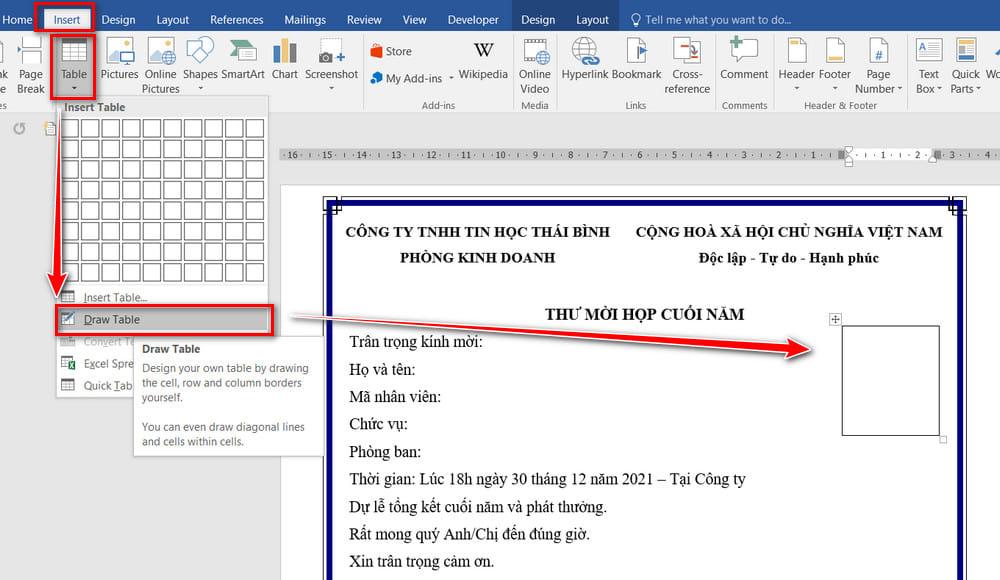The width and height of the screenshot is (1000, 580).
Task: Open the References tab
Action: 237,20
